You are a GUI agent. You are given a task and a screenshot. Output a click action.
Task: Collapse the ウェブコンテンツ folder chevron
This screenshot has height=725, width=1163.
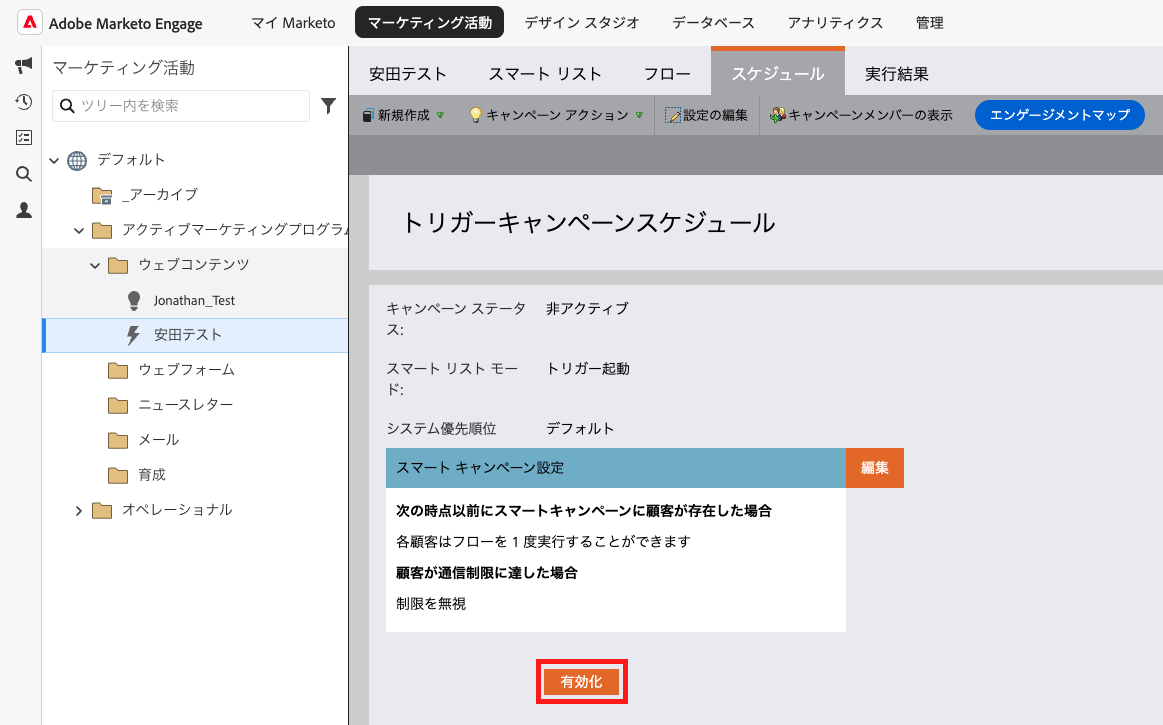point(95,266)
